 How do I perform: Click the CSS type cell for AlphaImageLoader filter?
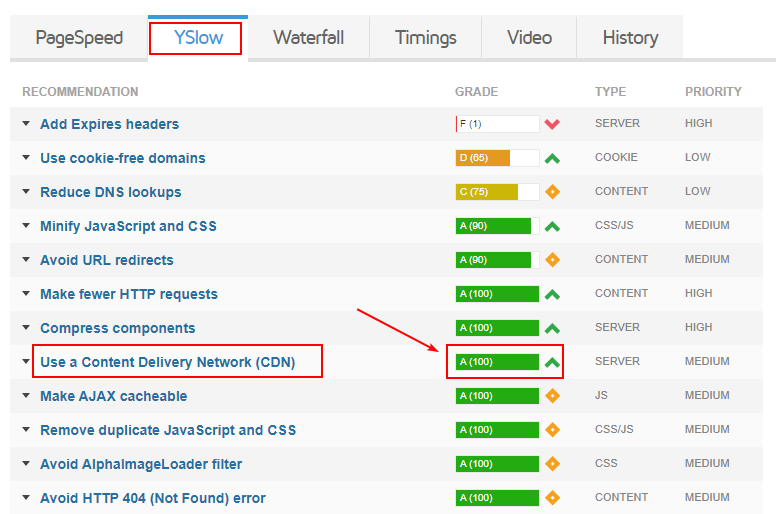click(x=606, y=463)
